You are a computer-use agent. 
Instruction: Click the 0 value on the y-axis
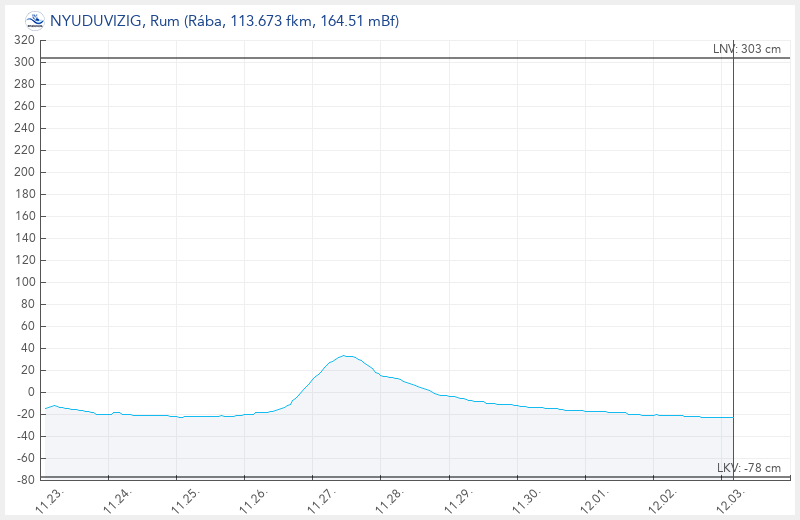pos(30,392)
